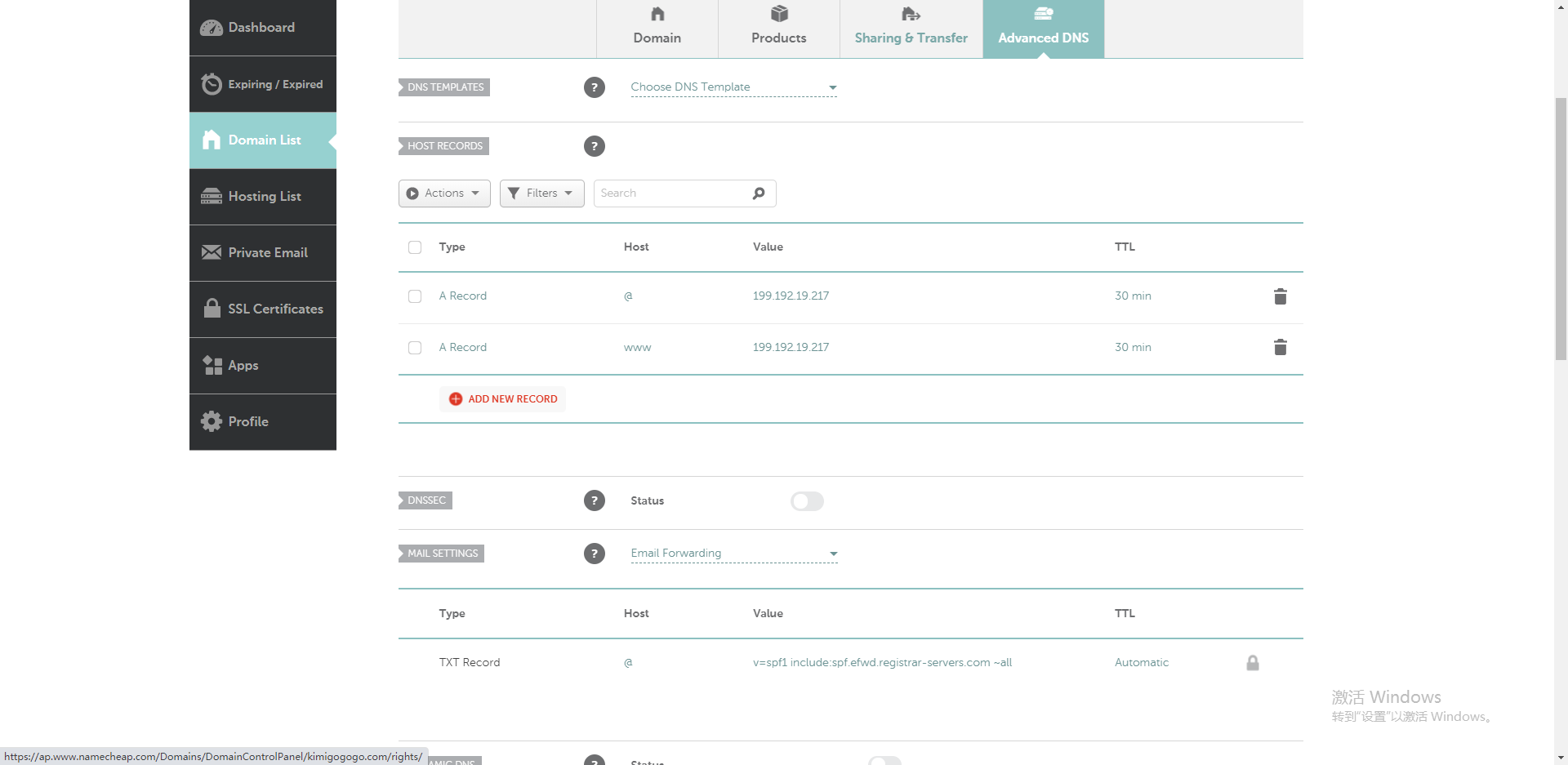Open Hosting List in sidebar
This screenshot has height=765, width=1568.
point(263,197)
